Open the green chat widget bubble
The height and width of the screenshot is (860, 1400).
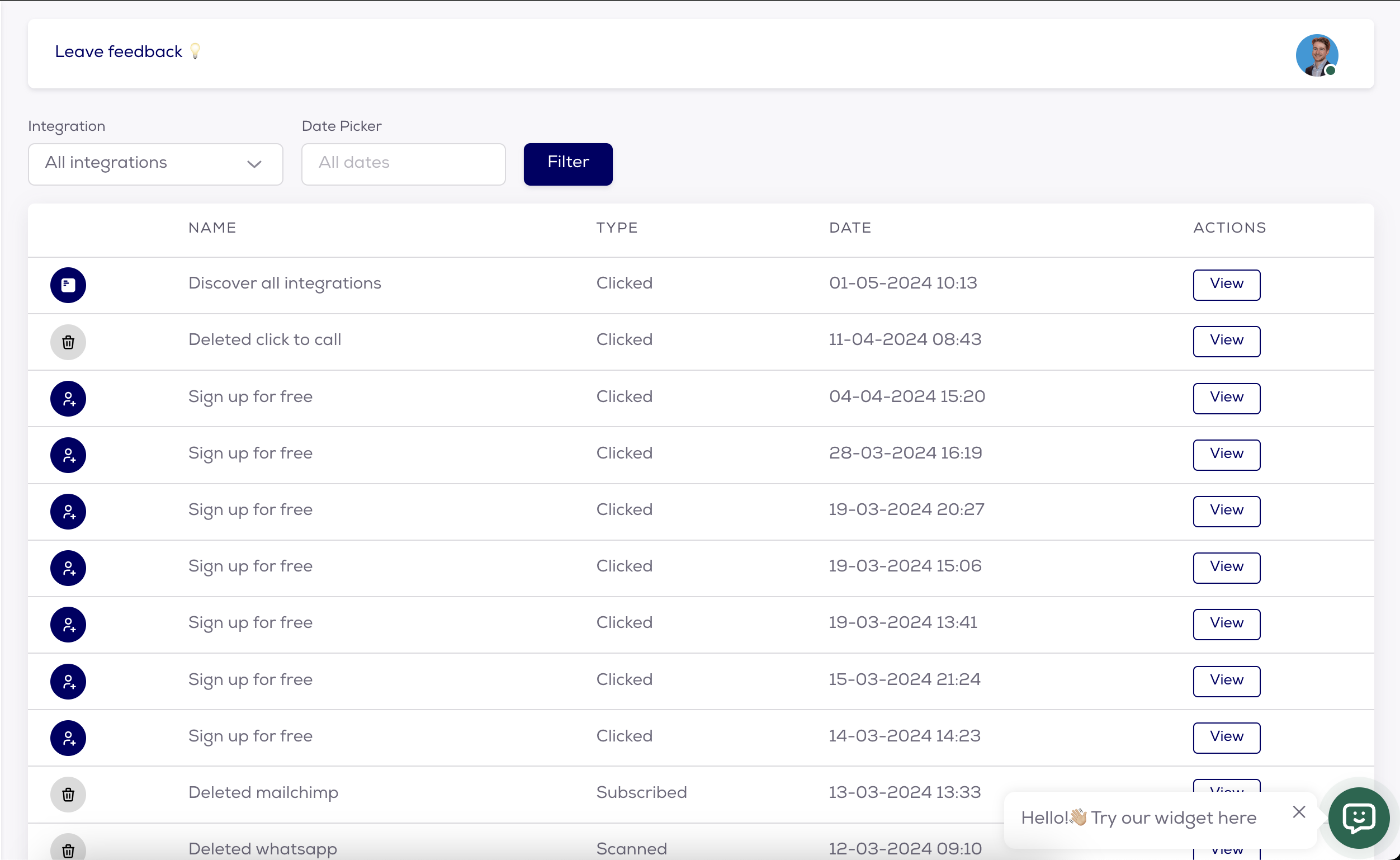1359,818
